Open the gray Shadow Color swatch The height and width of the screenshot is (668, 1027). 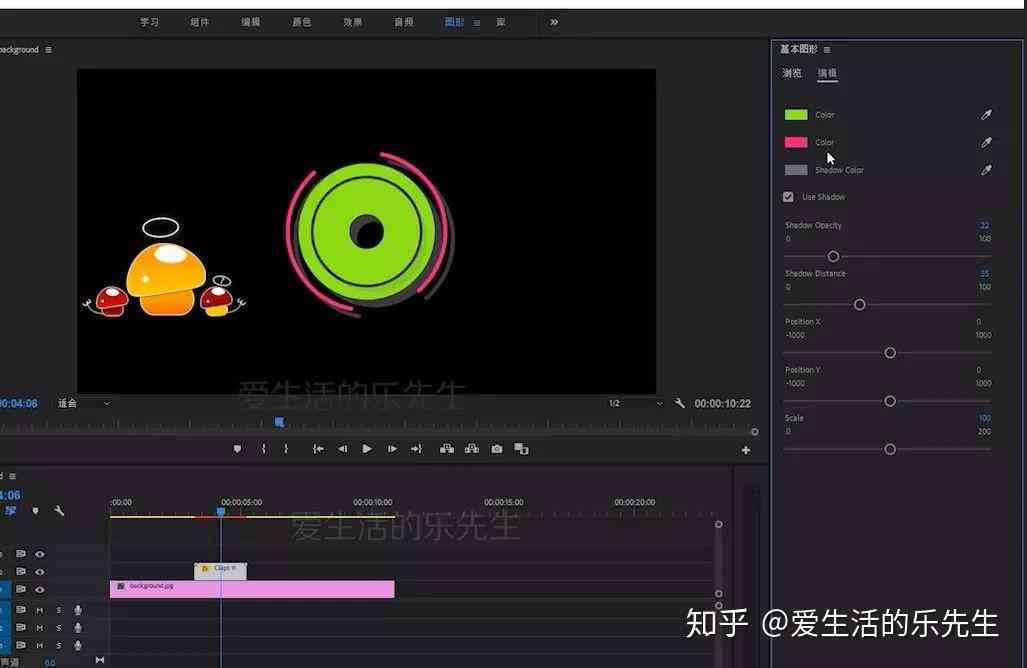796,170
